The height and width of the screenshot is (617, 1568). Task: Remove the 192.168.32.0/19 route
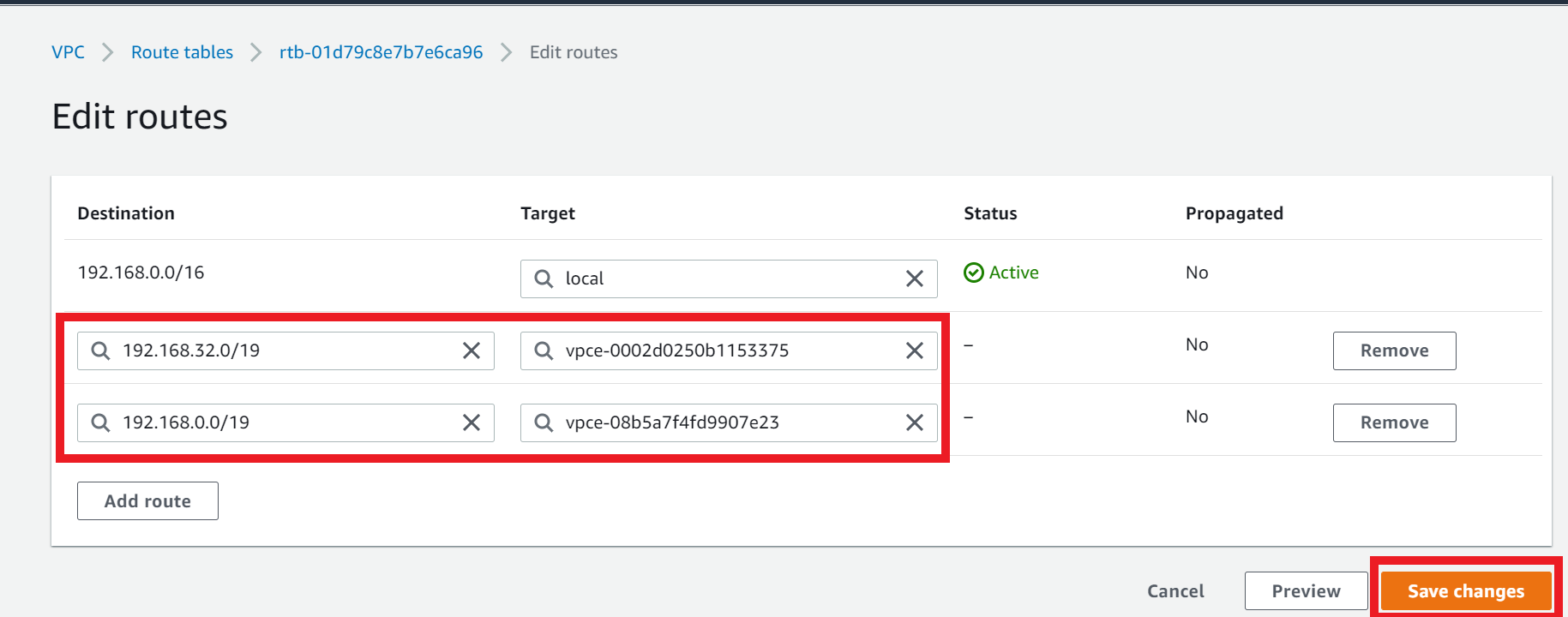click(x=1394, y=350)
